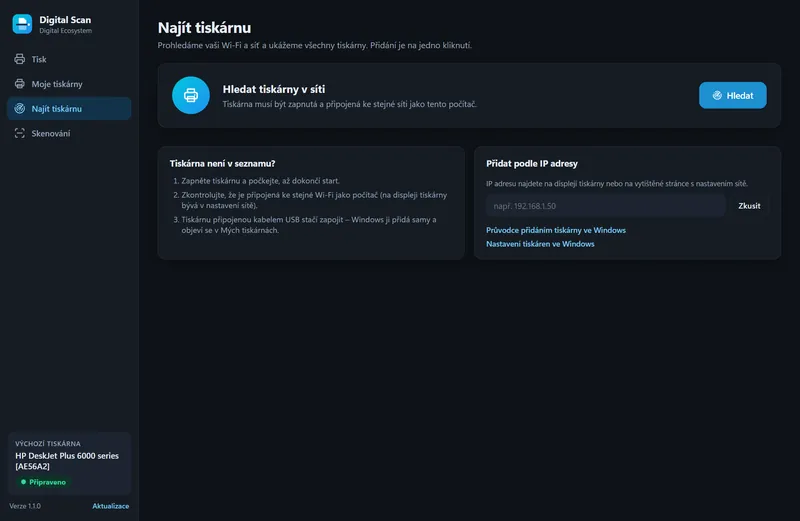Start the network search with Hledat button
The image size is (800, 521).
(x=733, y=95)
